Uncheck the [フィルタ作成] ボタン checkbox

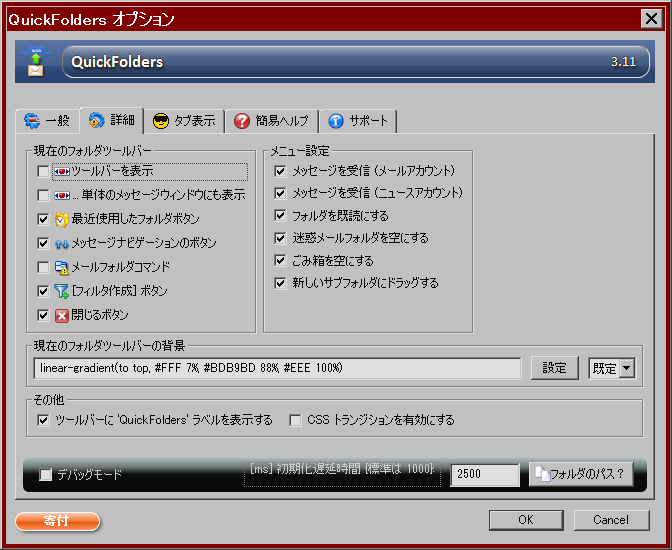(x=43, y=292)
